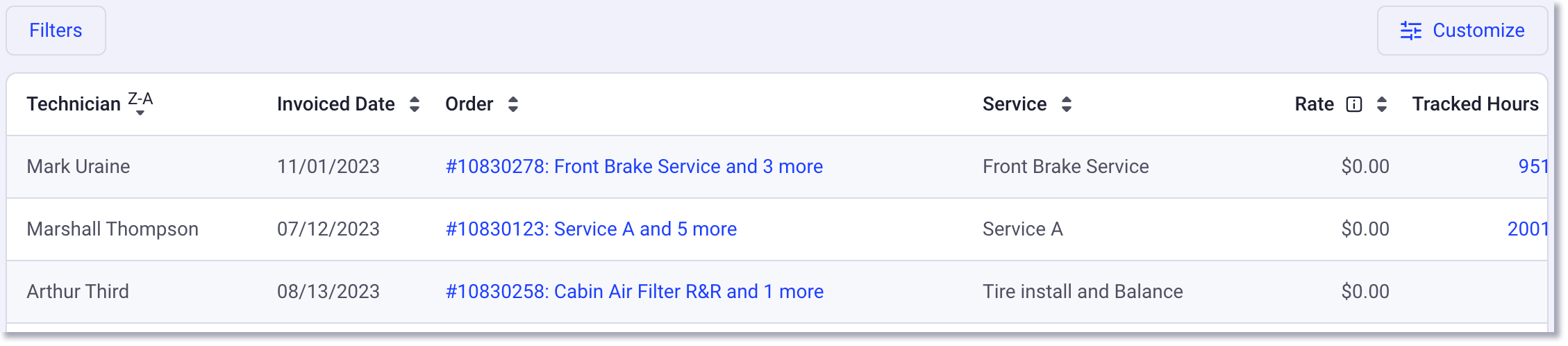Select the Marshall Thompson row
Screen dimensions: 1568x346
777,229
